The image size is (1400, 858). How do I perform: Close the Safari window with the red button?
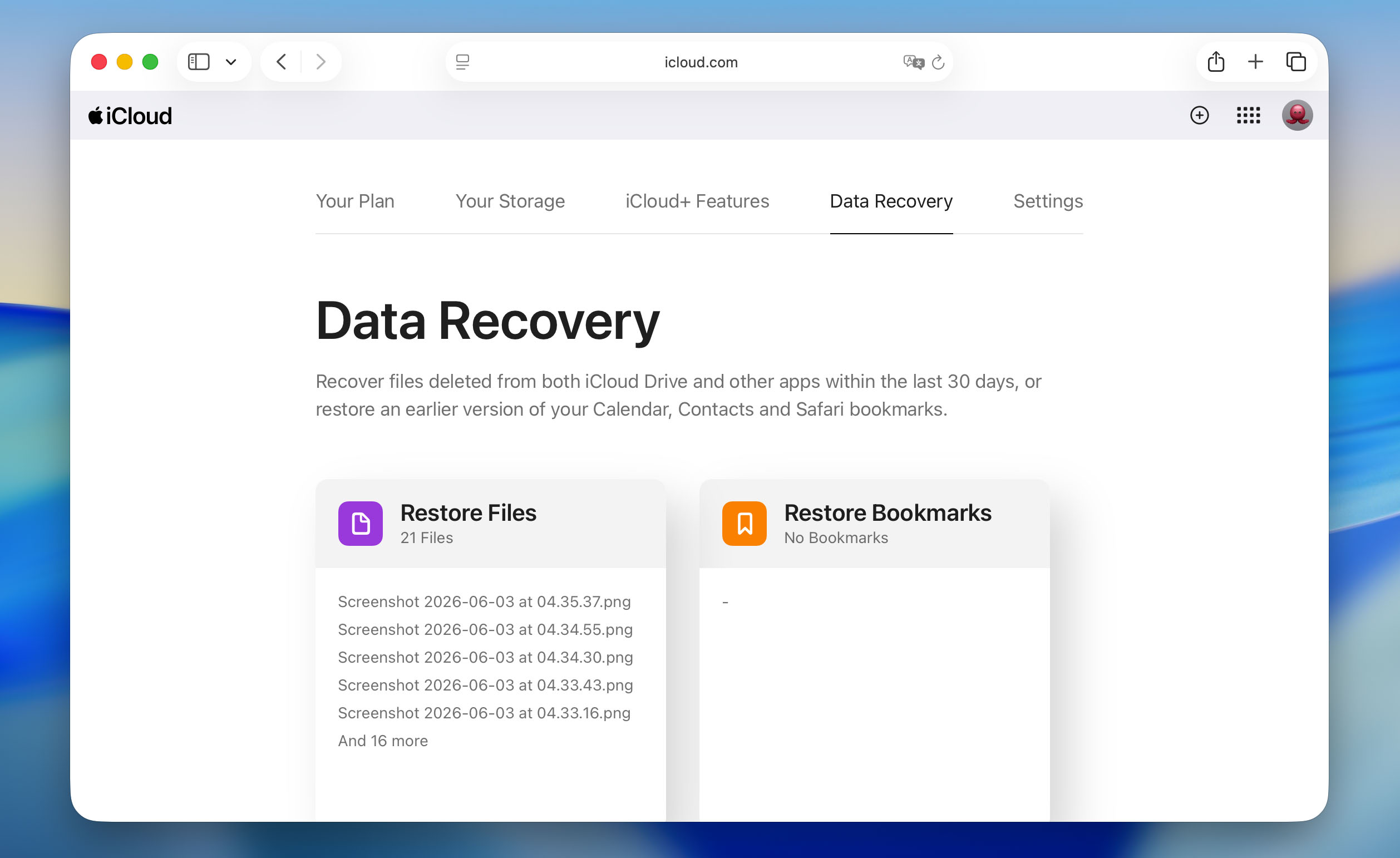(x=99, y=61)
